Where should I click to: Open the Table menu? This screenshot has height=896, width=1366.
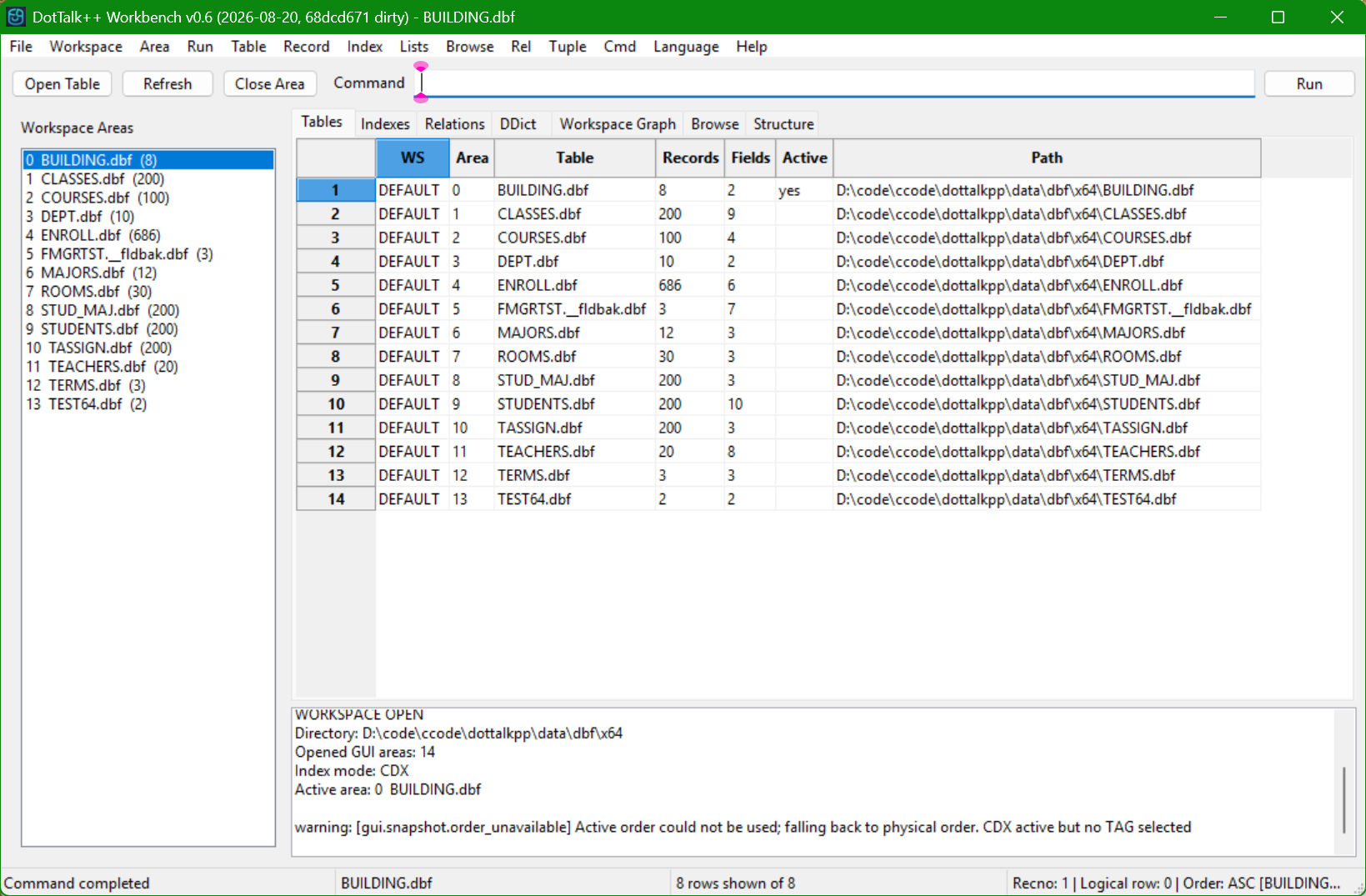click(x=248, y=47)
